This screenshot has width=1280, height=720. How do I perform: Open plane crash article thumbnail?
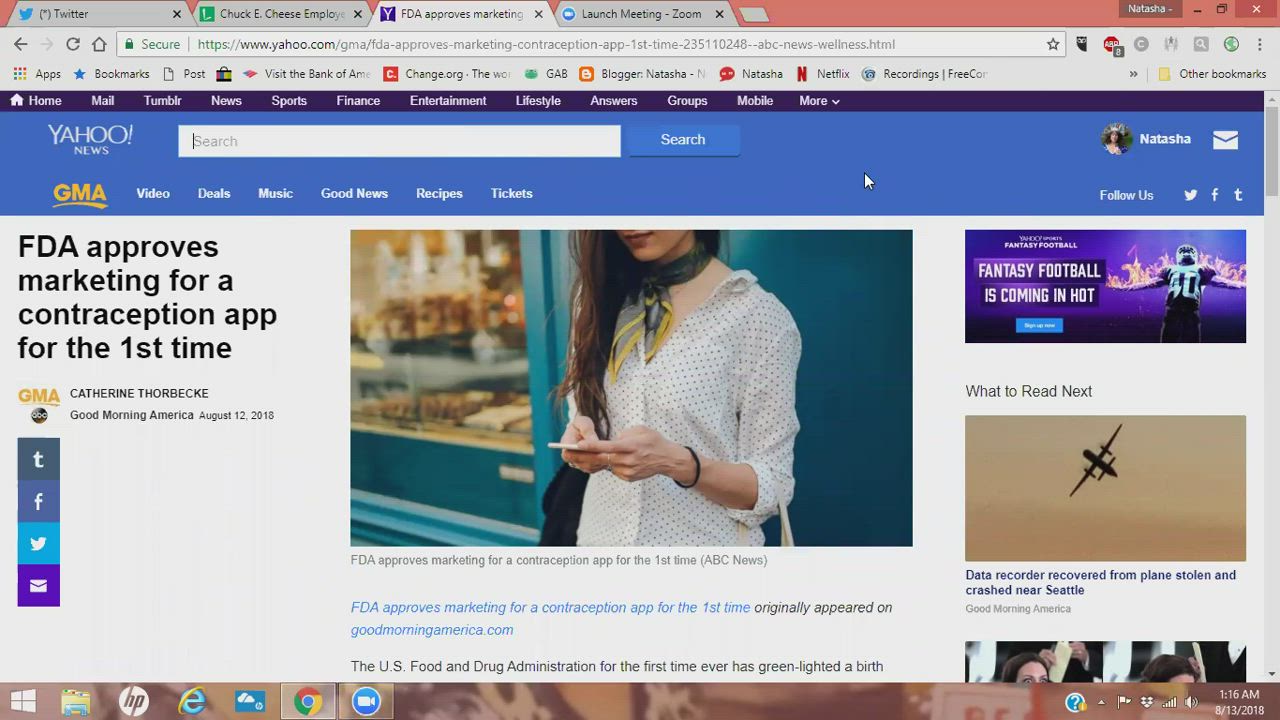pos(1105,488)
